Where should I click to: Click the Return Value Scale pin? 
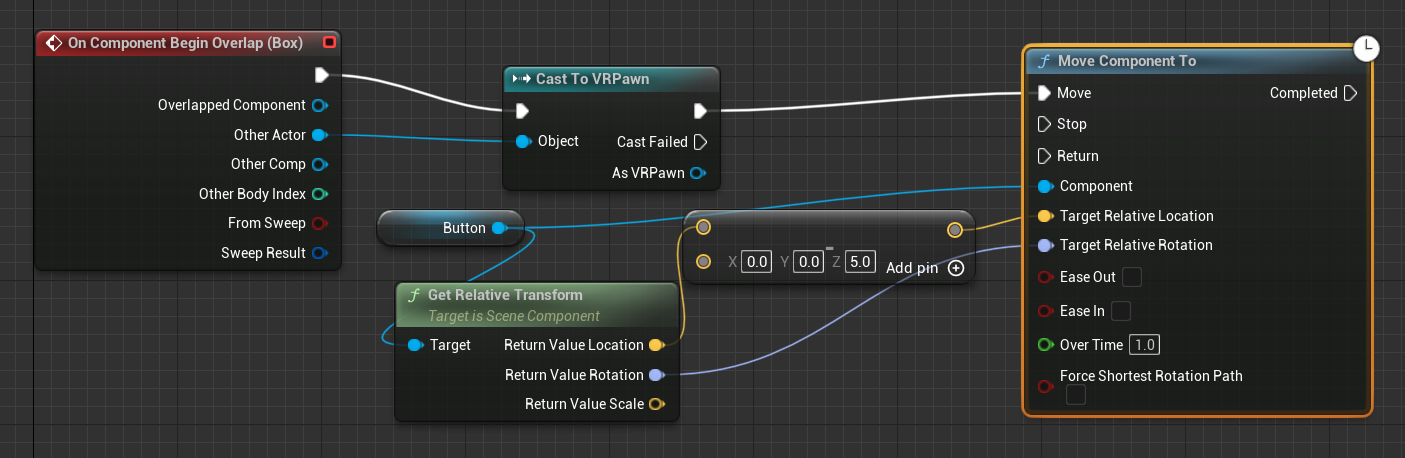click(656, 404)
